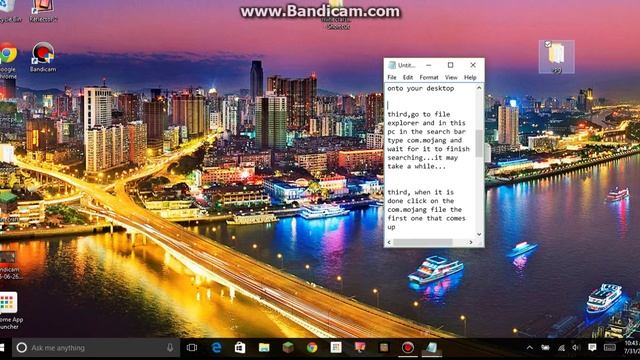This screenshot has width=640, height=360.
Task: Open the Help menu in Notepad
Action: pos(470,77)
